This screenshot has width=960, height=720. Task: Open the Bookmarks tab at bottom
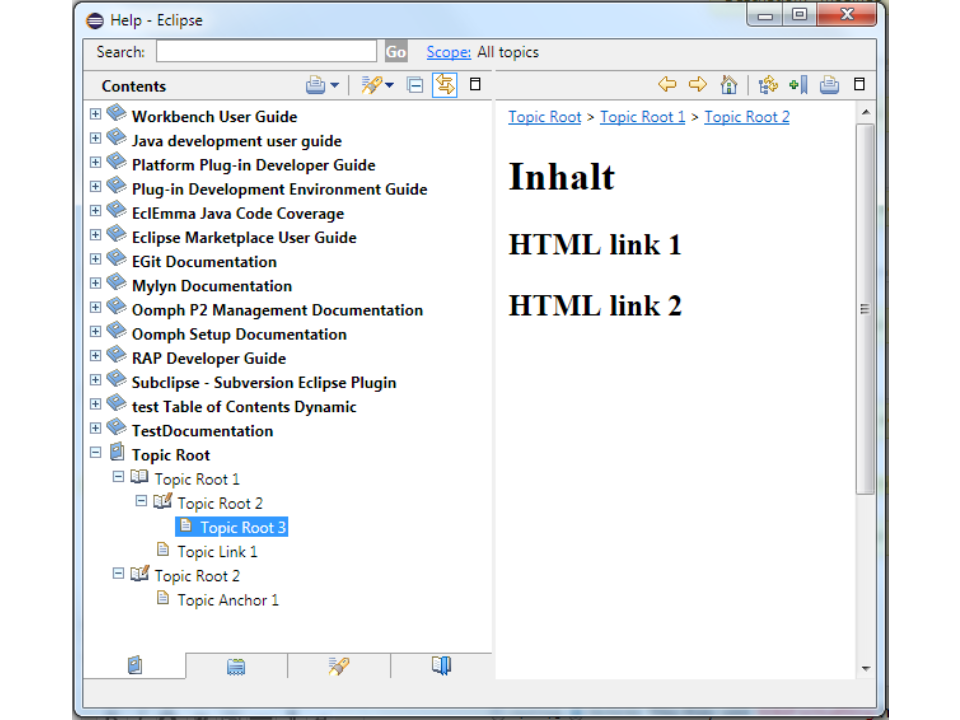tap(441, 666)
